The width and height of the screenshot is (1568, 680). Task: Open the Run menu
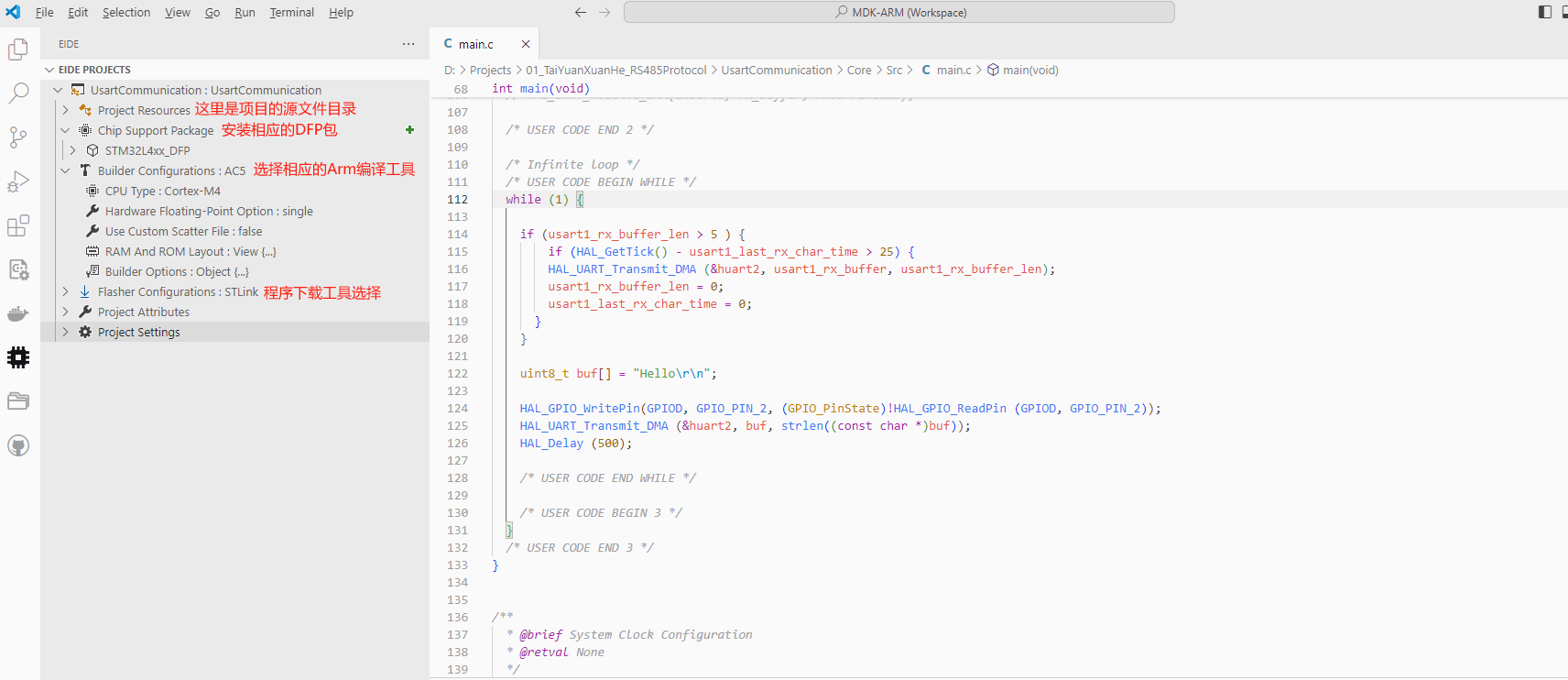(x=245, y=12)
